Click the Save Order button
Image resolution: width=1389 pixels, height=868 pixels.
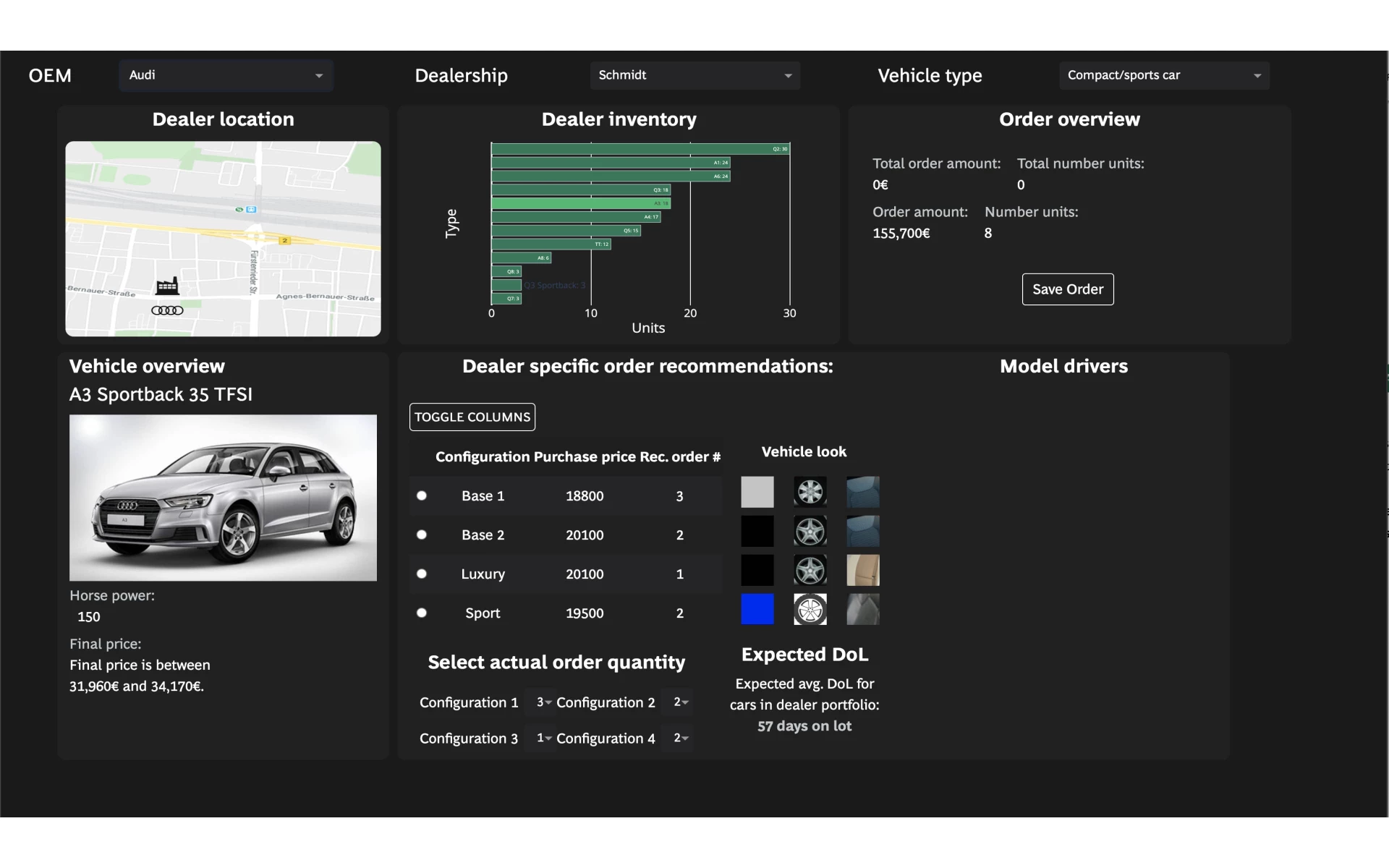[1068, 289]
